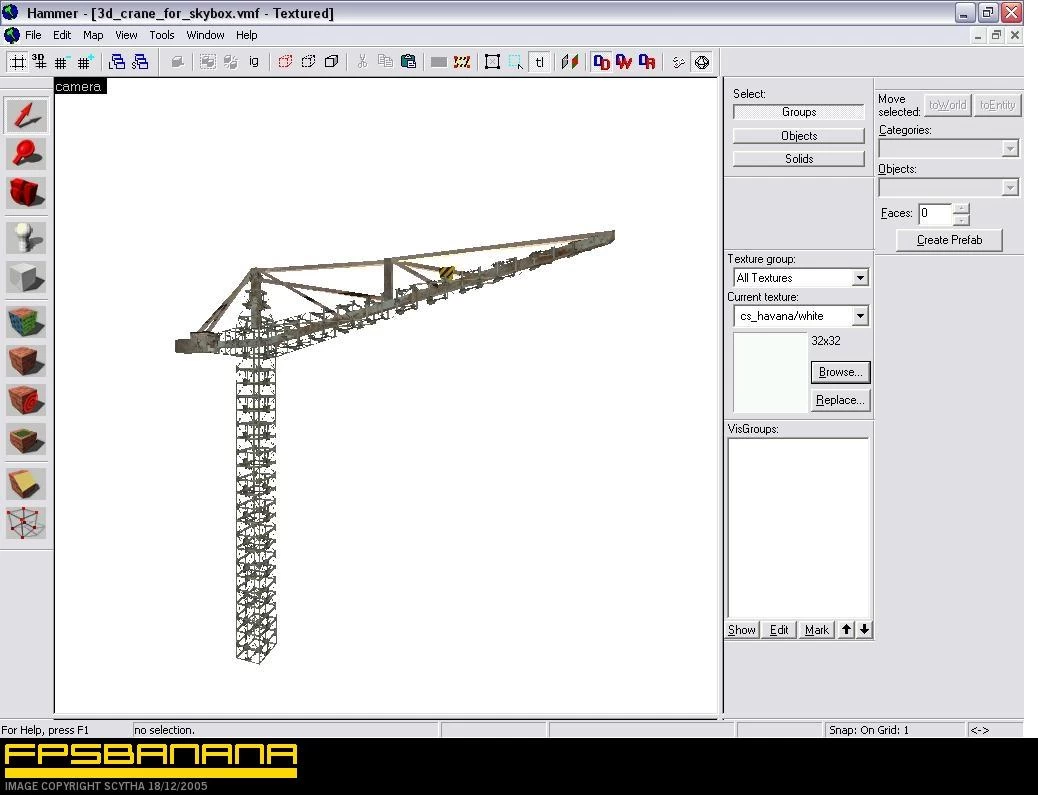The width and height of the screenshot is (1038, 795).
Task: Open the Map menu
Action: (x=93, y=35)
